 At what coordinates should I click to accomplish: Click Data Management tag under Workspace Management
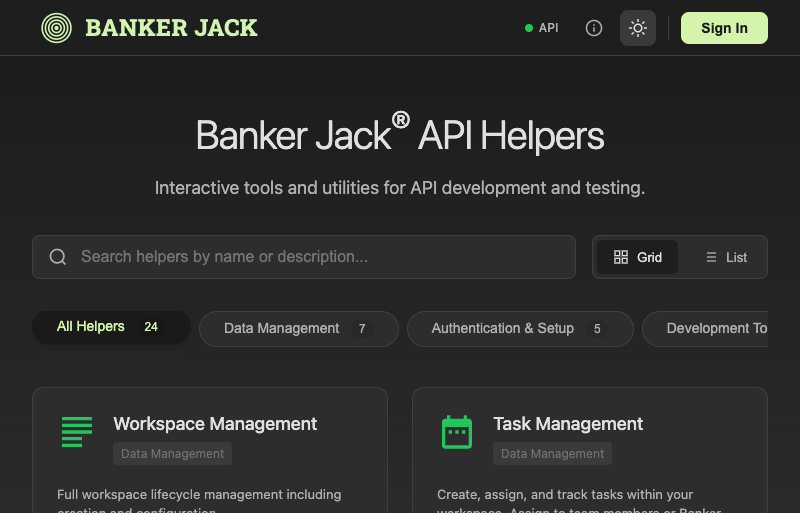172,454
